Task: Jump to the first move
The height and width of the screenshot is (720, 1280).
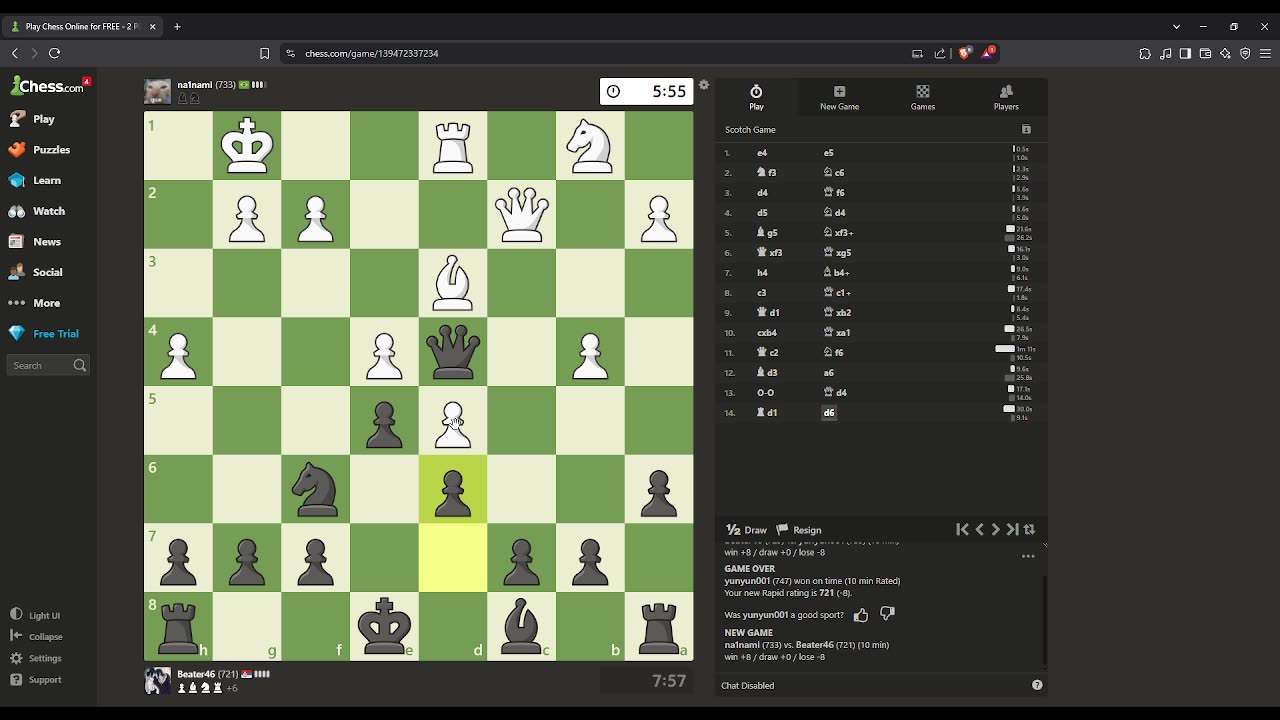Action: [x=962, y=530]
